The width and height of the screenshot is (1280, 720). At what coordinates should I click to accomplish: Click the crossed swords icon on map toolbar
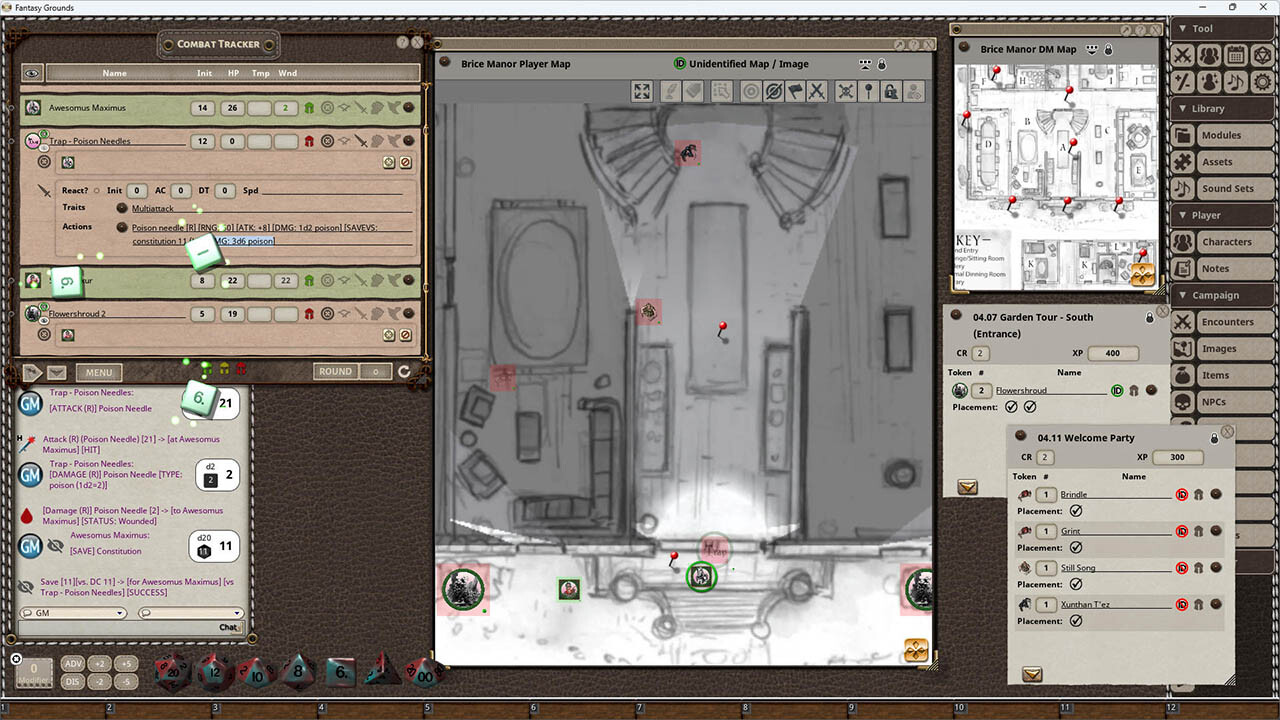[819, 91]
